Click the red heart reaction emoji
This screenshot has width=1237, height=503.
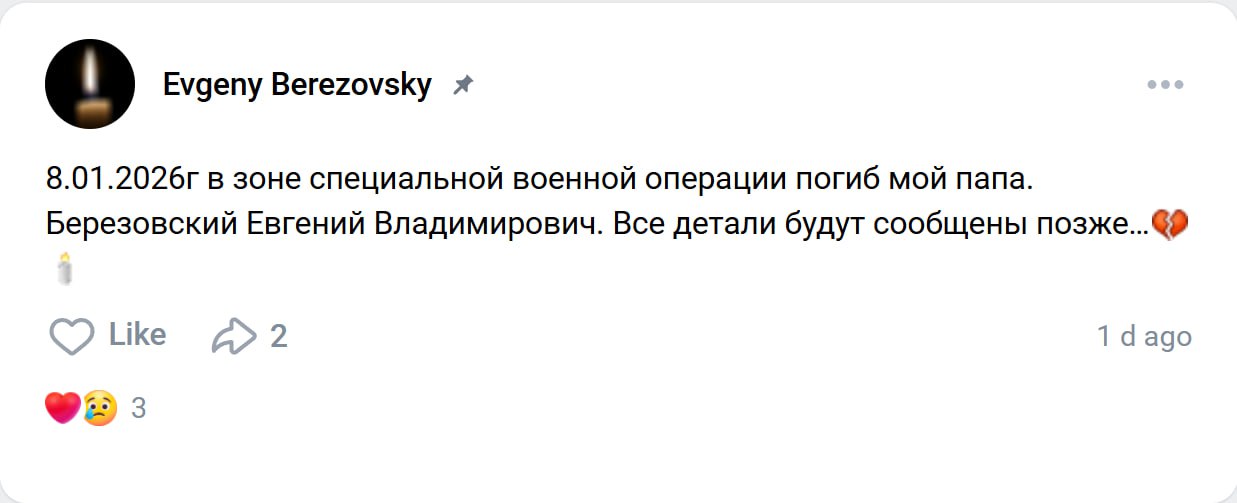[x=63, y=408]
